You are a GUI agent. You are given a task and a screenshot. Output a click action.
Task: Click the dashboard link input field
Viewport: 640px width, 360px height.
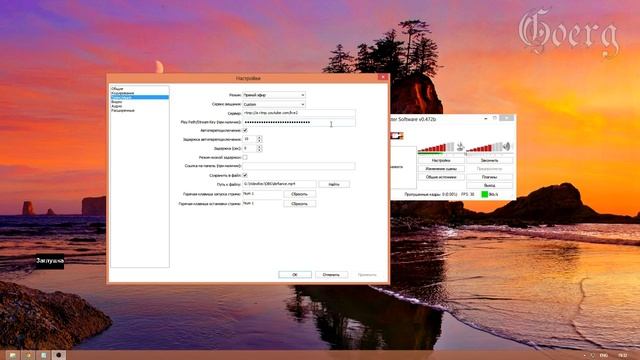[x=299, y=166]
